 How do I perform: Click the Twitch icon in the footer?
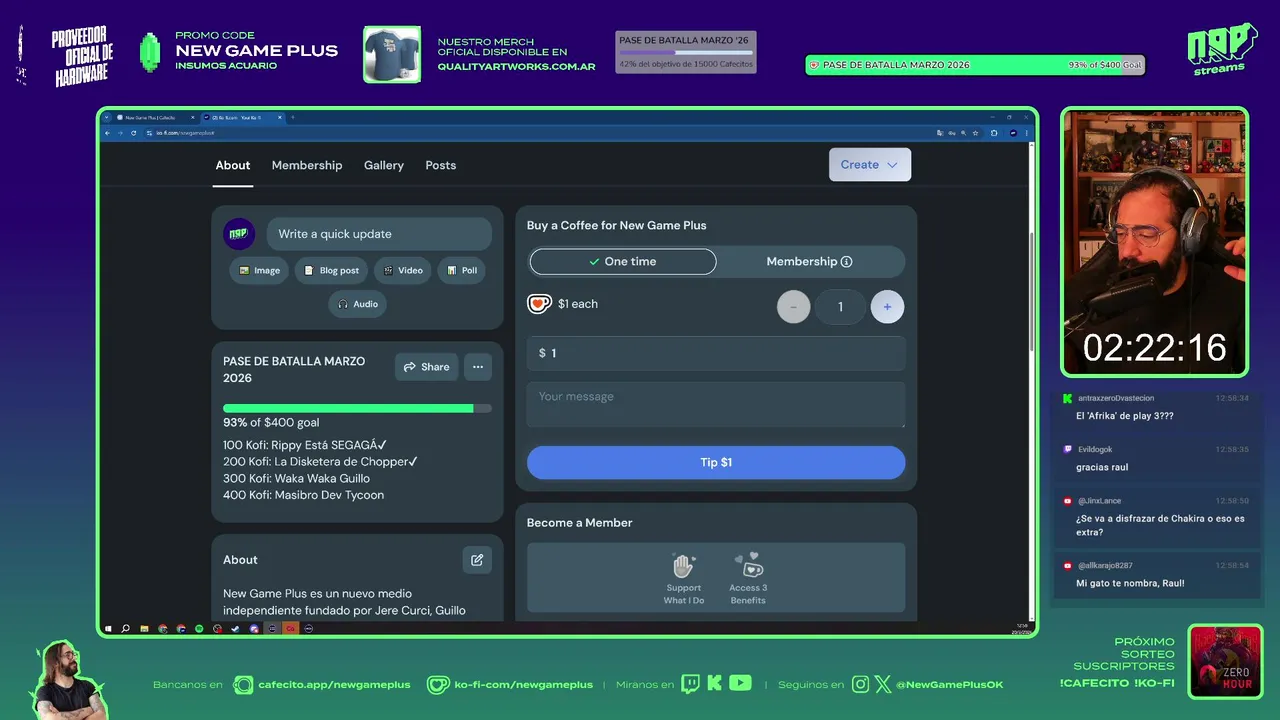(690, 684)
